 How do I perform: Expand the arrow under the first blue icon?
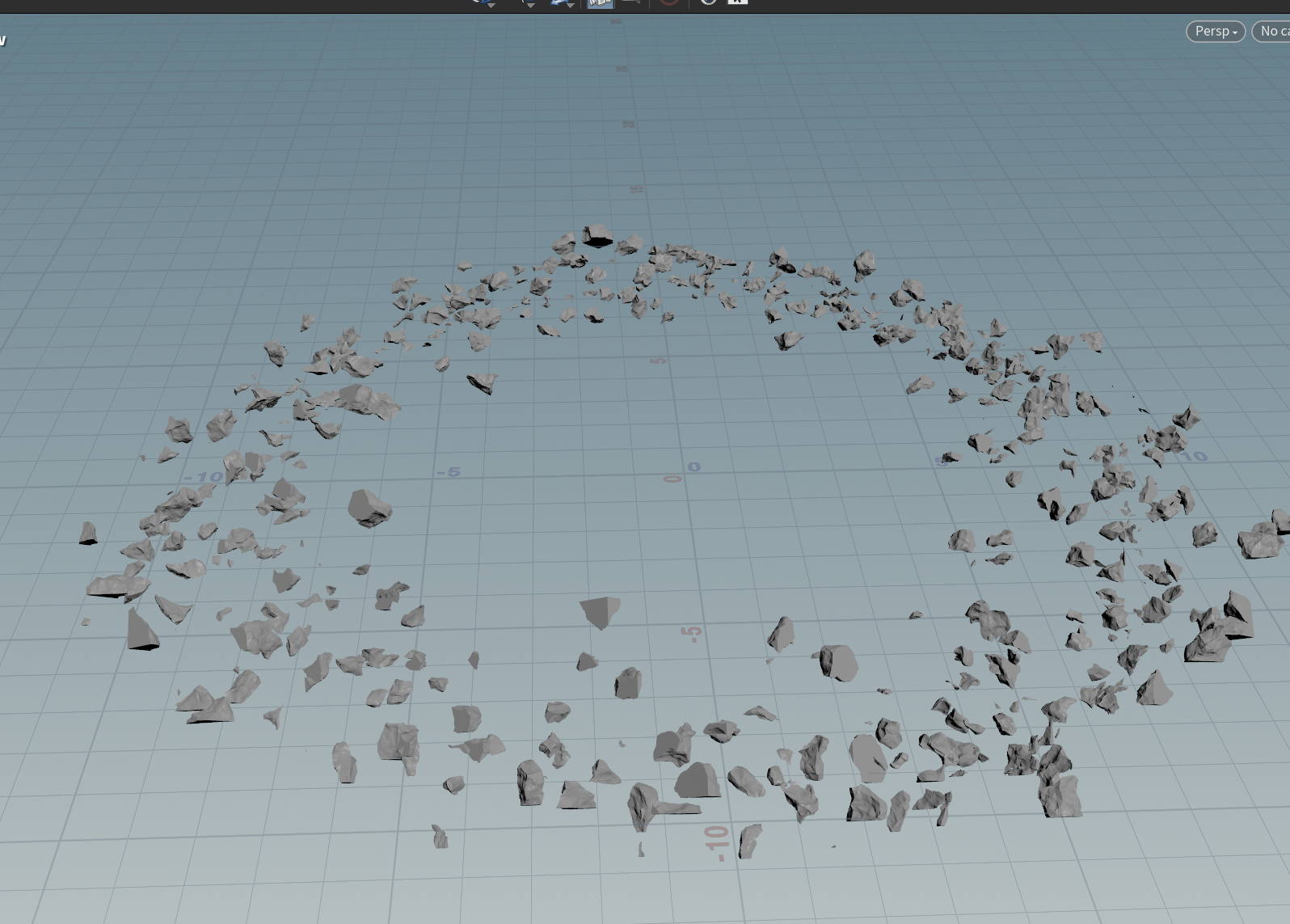[491, 6]
